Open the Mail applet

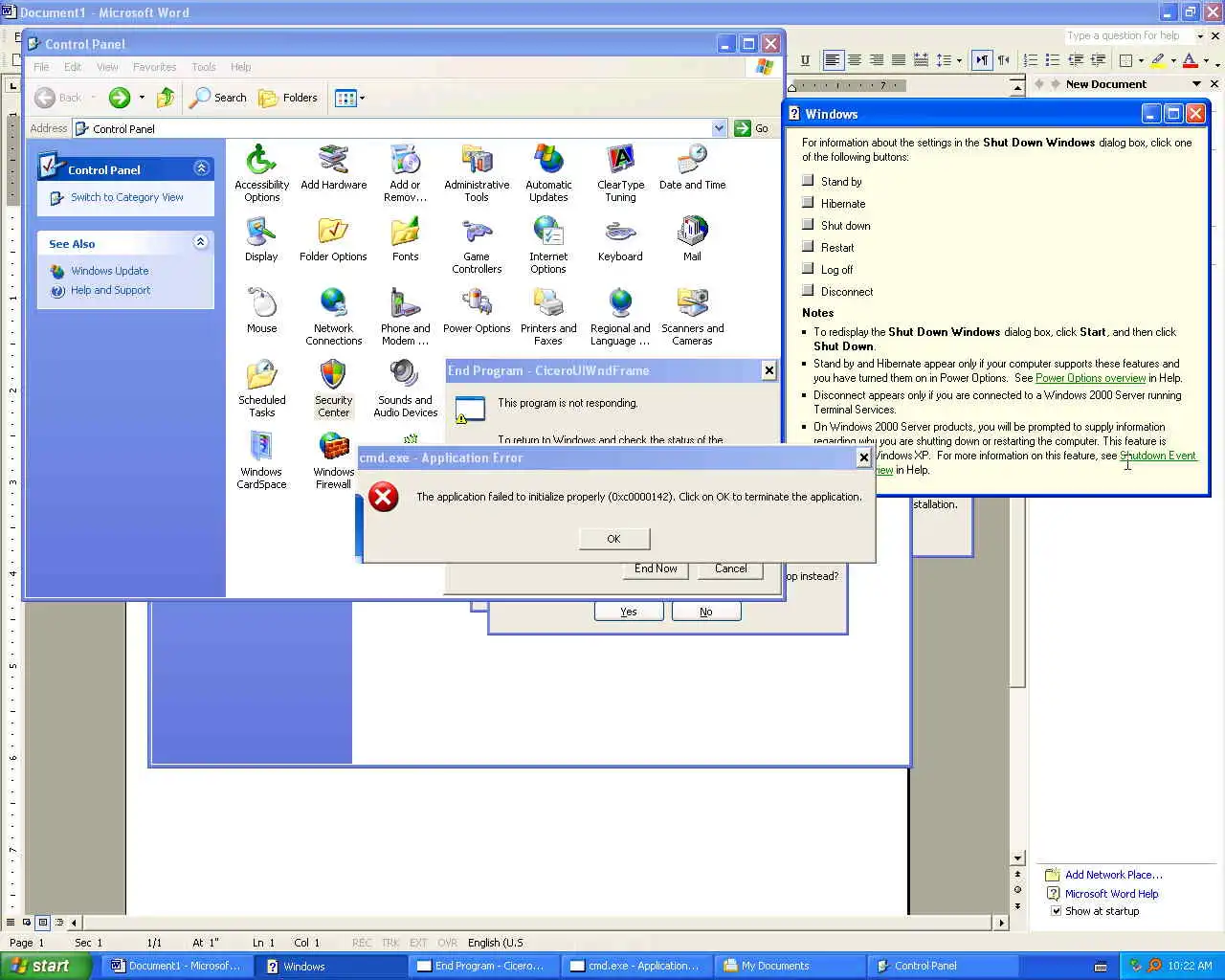pos(692,239)
